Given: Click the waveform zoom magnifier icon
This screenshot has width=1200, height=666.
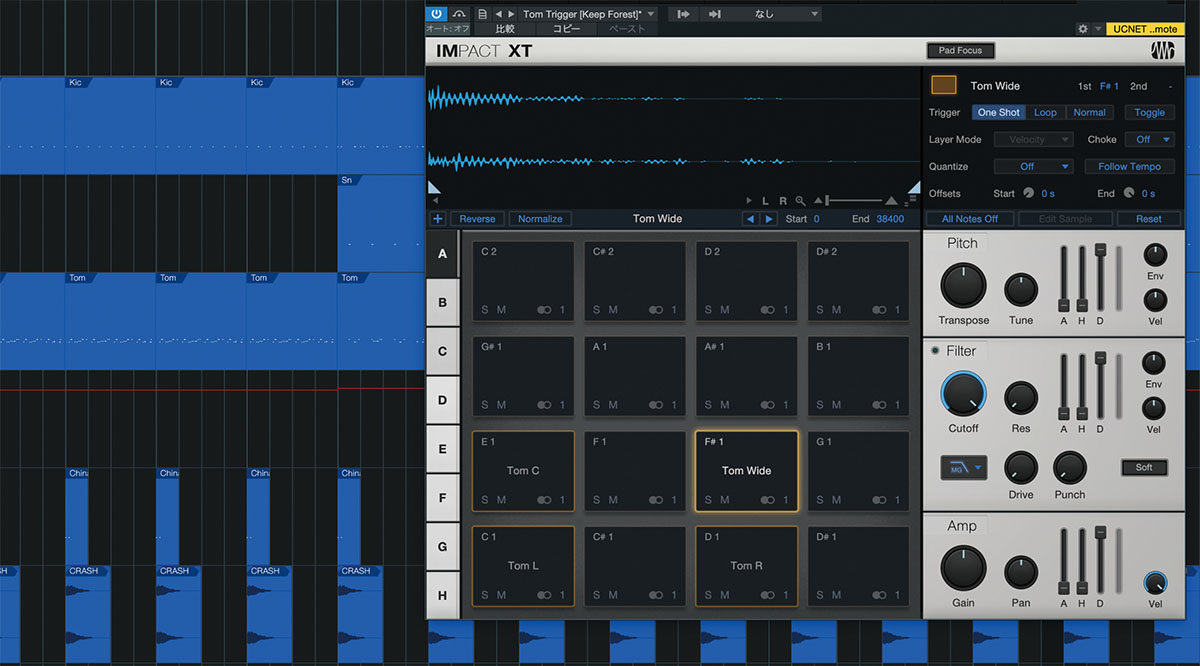Looking at the screenshot, I should pos(800,201).
